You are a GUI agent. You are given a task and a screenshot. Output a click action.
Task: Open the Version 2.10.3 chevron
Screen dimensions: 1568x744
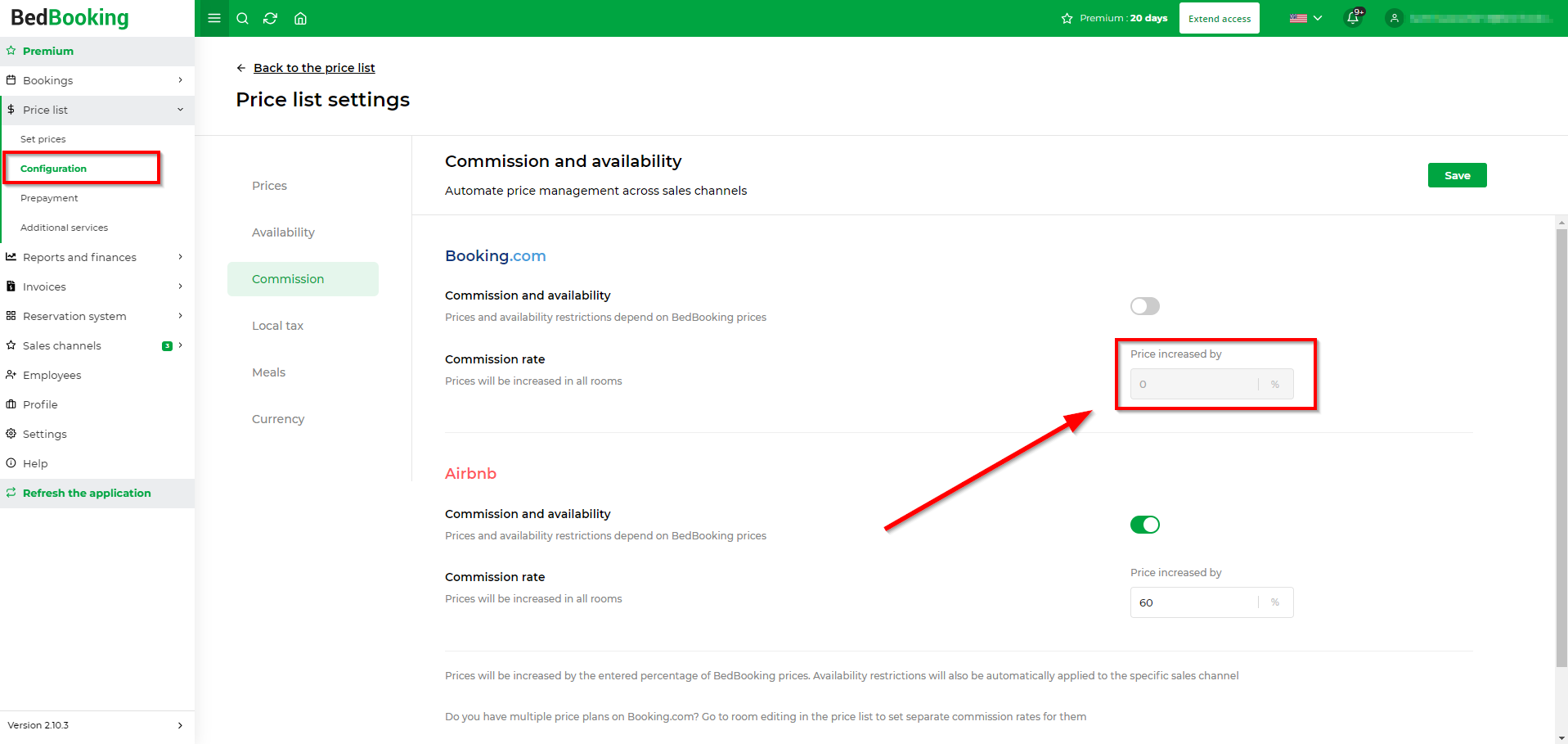tap(180, 725)
